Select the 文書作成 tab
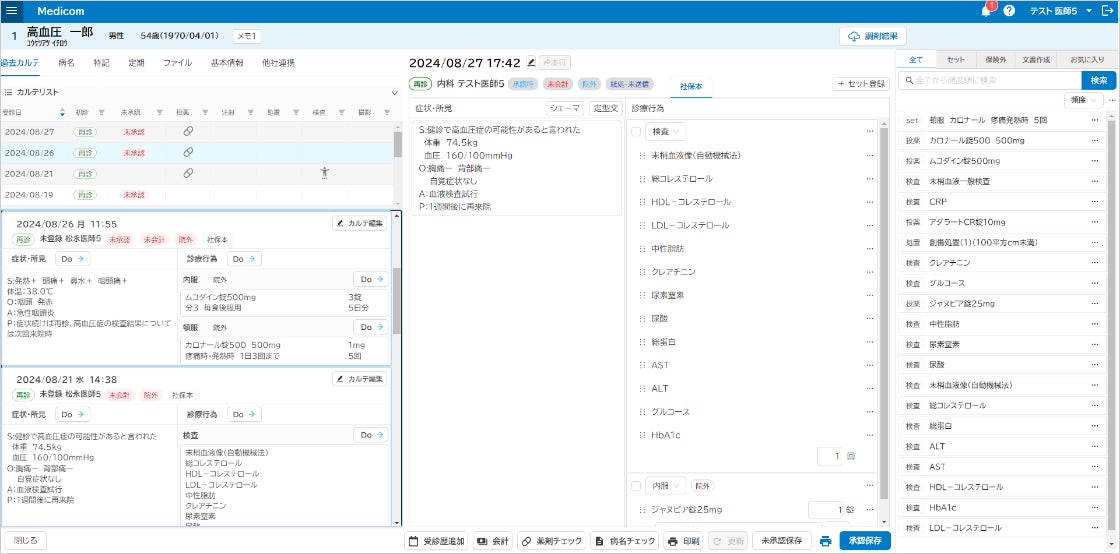Image resolution: width=1120 pixels, height=554 pixels. point(1035,60)
